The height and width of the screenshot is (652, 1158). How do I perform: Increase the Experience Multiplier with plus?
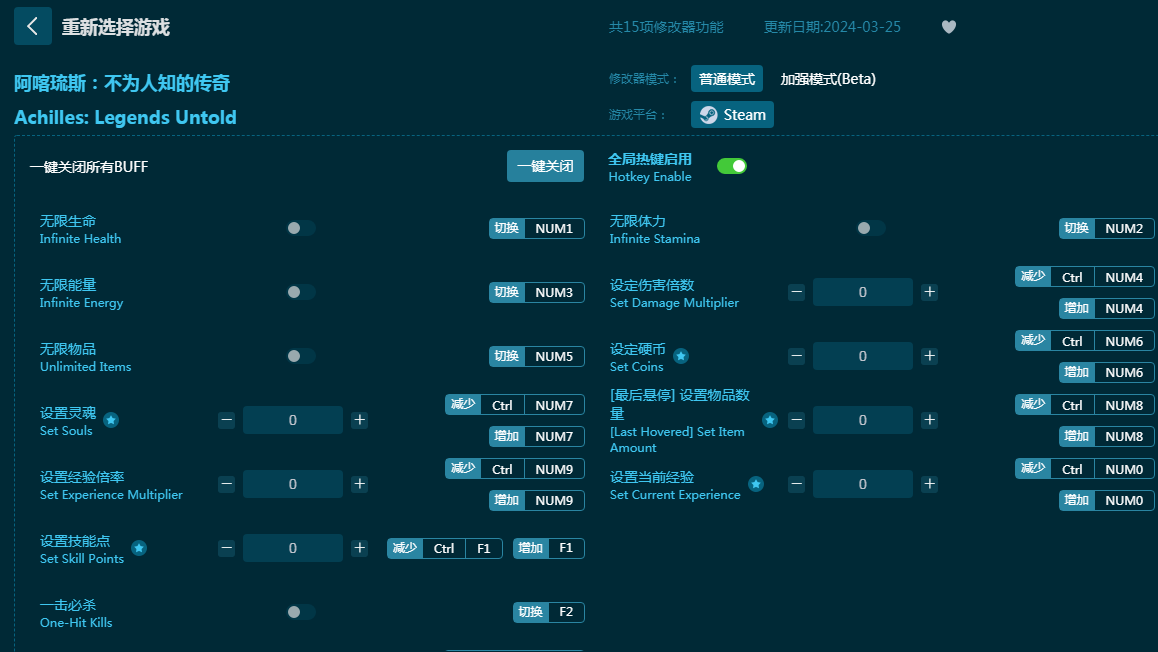tap(360, 484)
